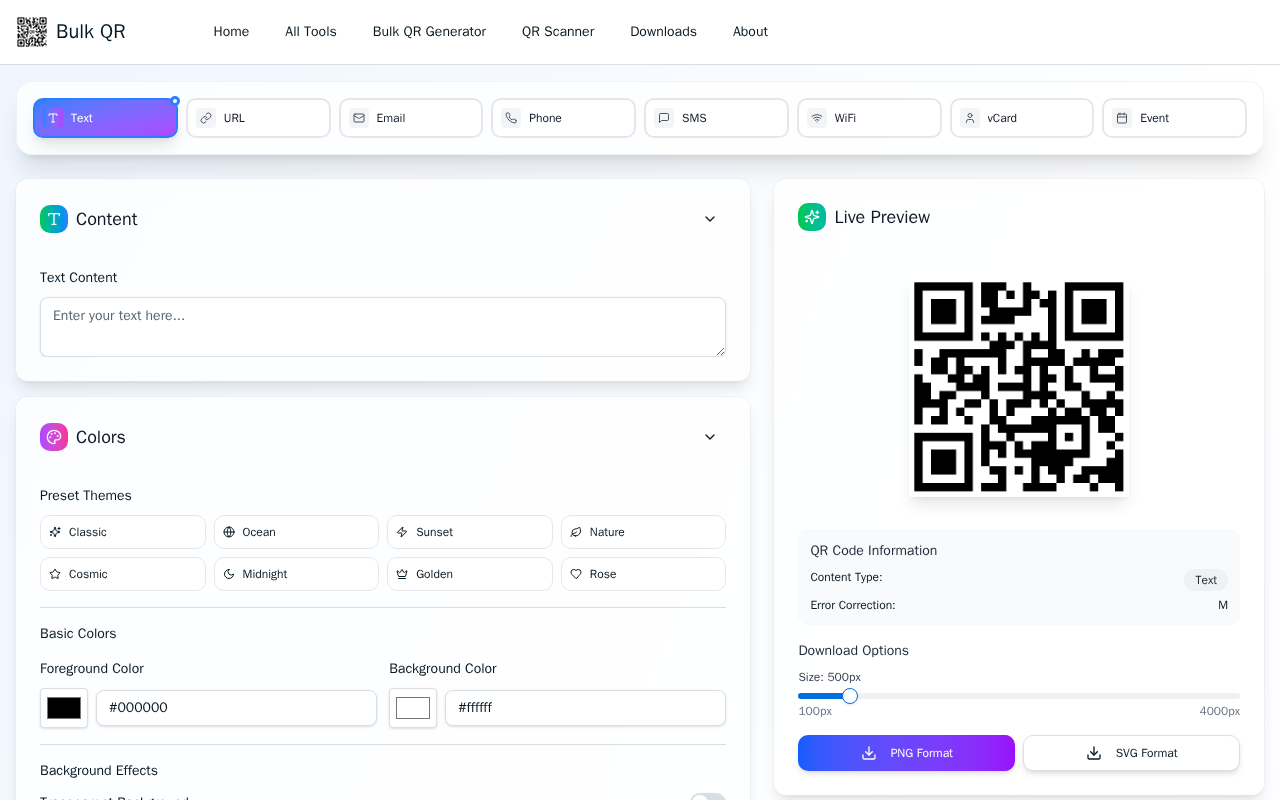
Task: Open the QR Scanner page
Action: 558,32
